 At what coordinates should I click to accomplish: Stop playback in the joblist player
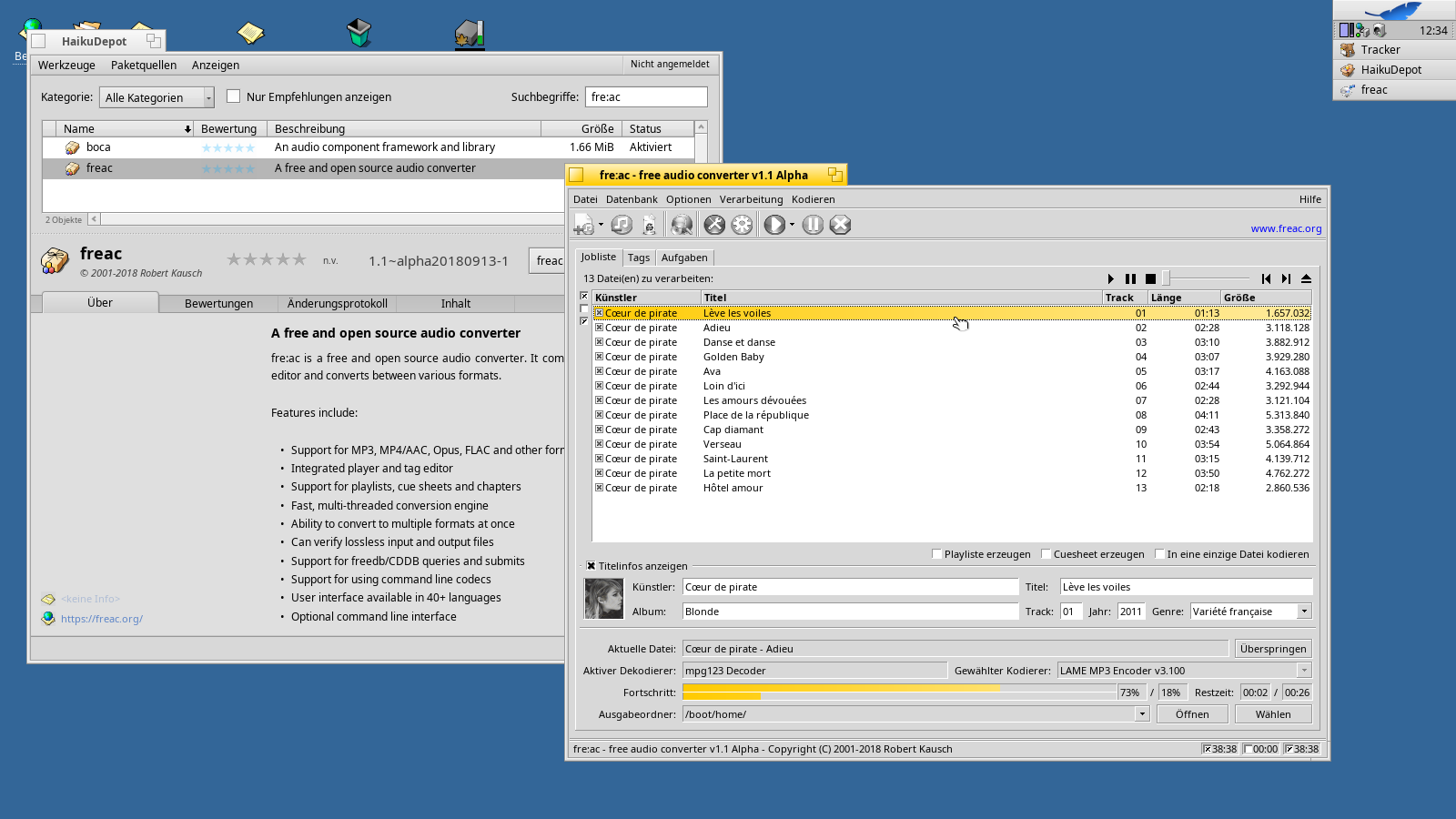(1150, 278)
